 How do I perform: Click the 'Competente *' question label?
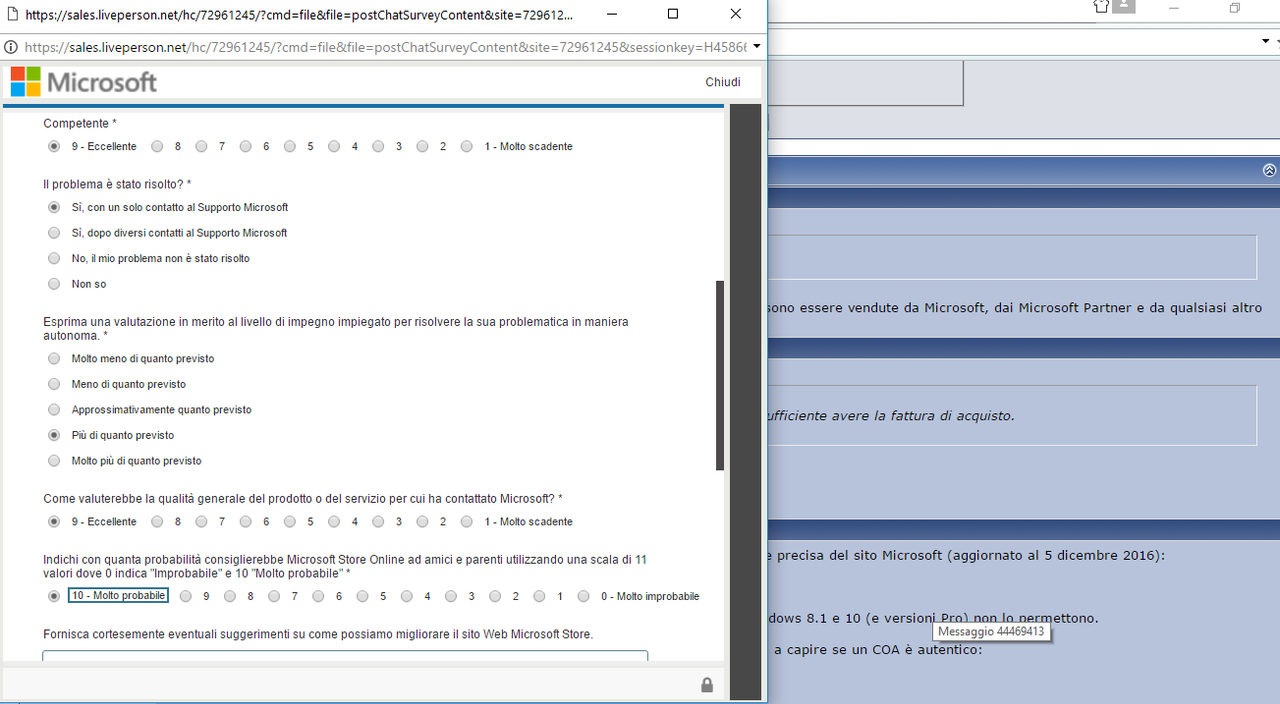tap(80, 123)
